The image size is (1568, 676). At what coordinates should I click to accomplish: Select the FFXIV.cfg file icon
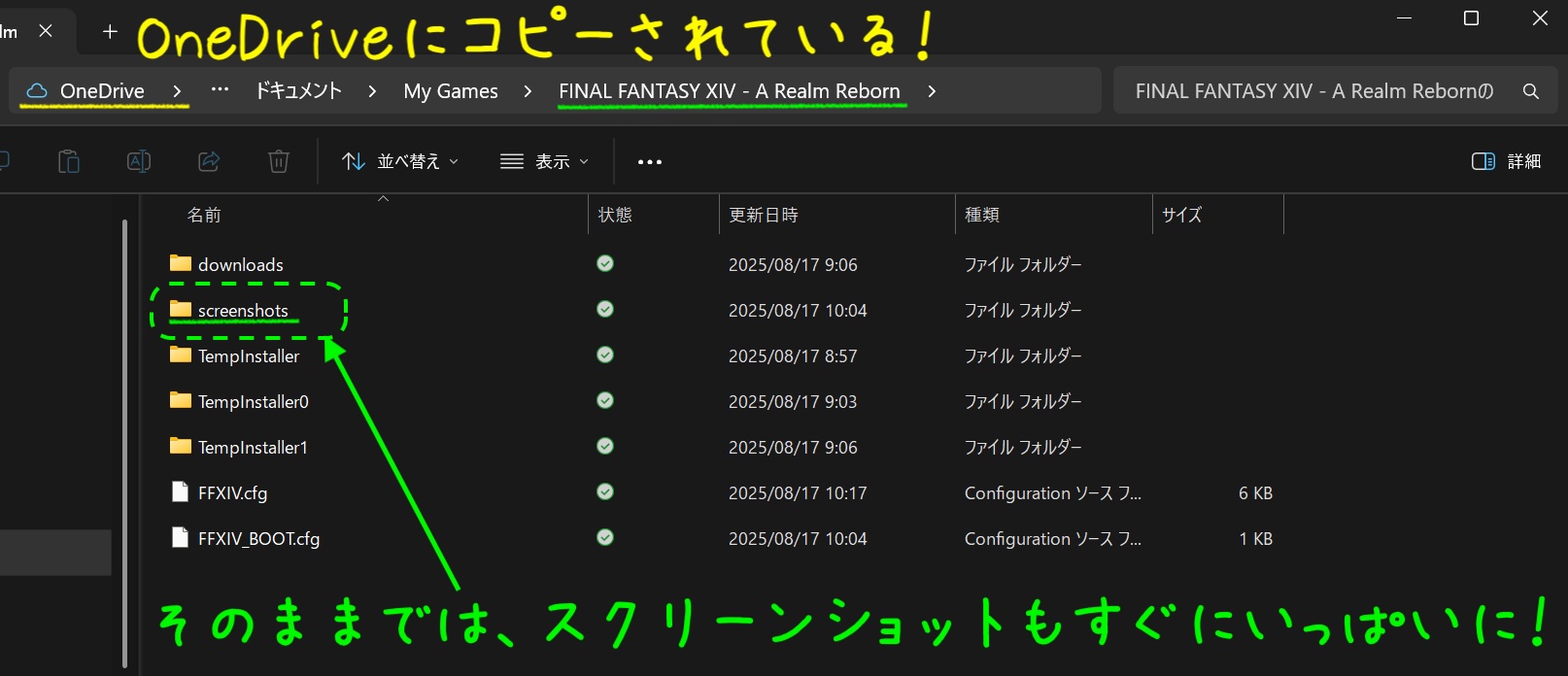[180, 491]
